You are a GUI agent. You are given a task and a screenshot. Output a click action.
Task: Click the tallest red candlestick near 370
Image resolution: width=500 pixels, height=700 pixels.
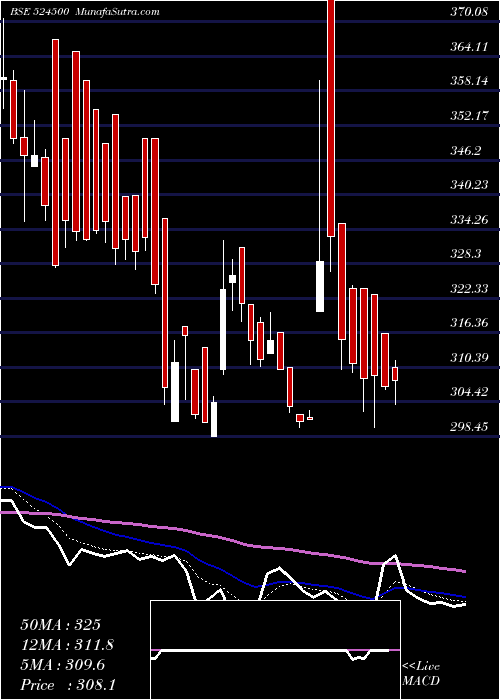pyautogui.click(x=331, y=118)
